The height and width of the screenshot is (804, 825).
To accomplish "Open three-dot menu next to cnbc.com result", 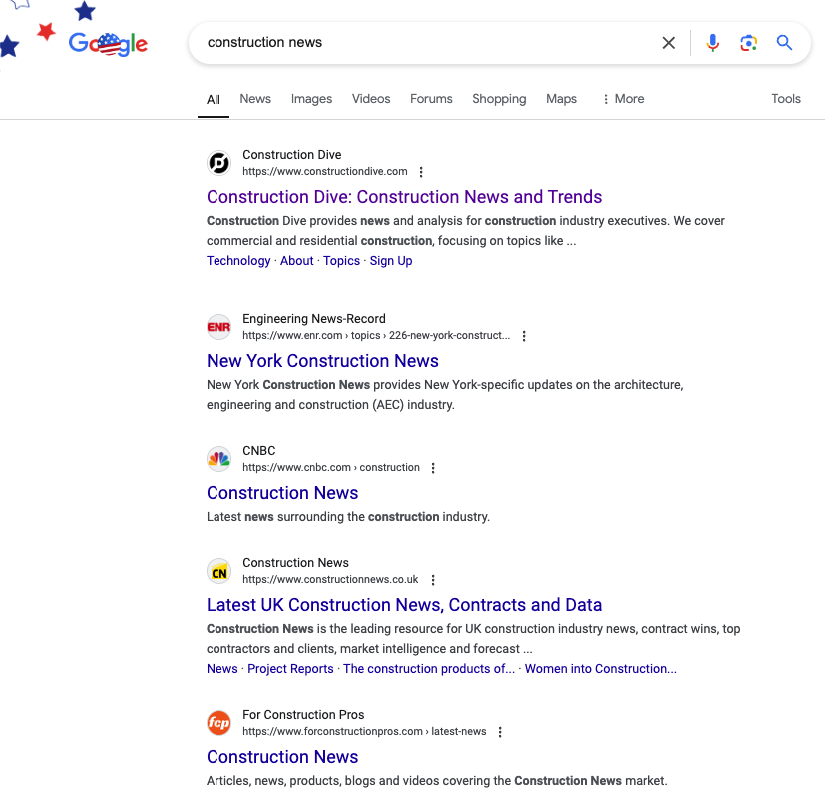I will pyautogui.click(x=433, y=468).
